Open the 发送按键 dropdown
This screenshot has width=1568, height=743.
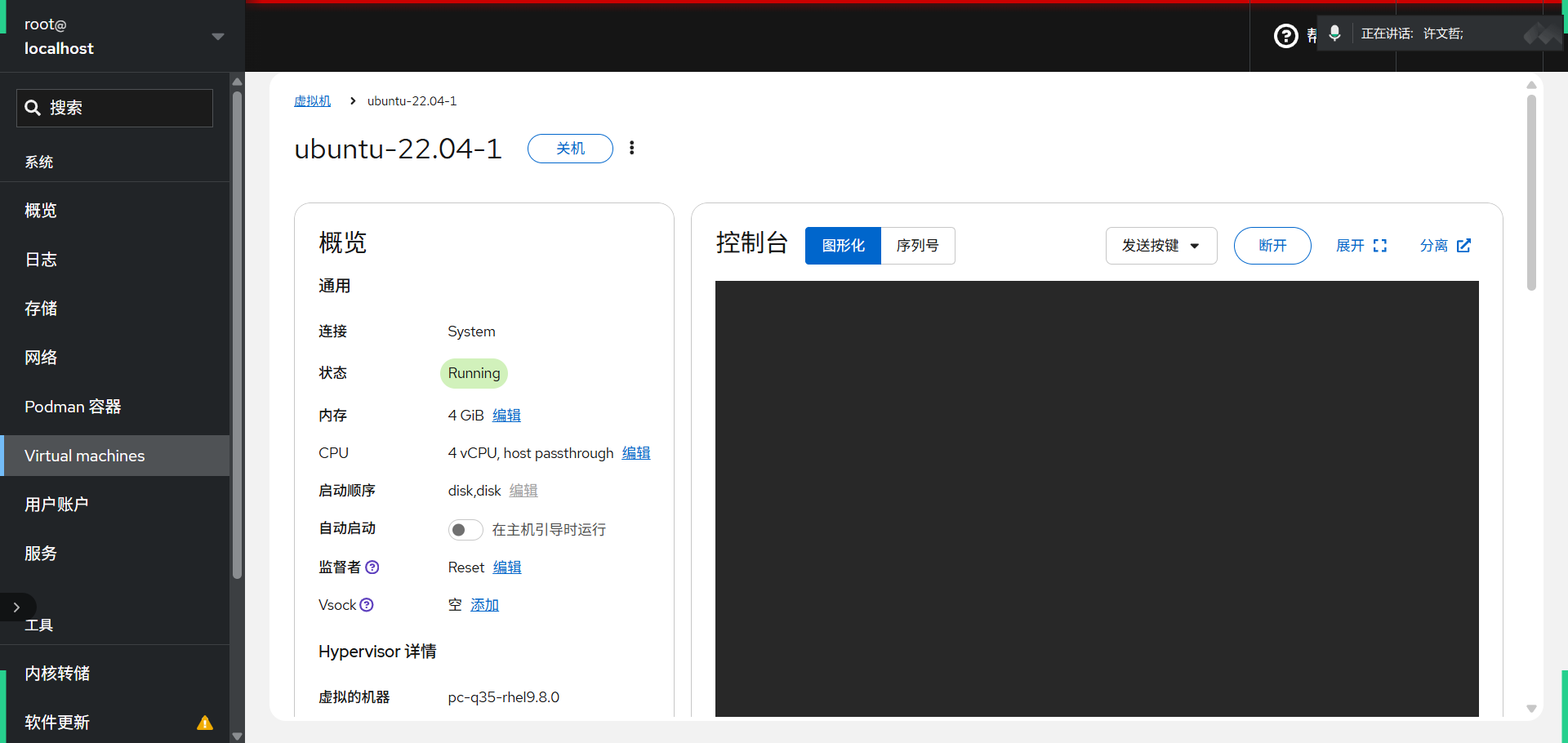pos(1161,246)
